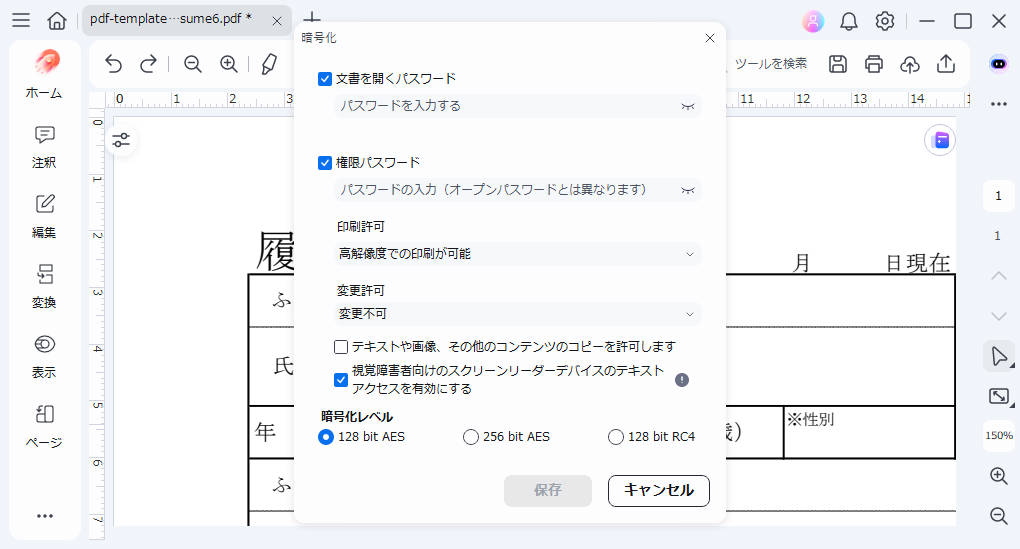Reveal the permission password with eye icon
Viewport: 1020px width, 549px height.
pos(688,190)
